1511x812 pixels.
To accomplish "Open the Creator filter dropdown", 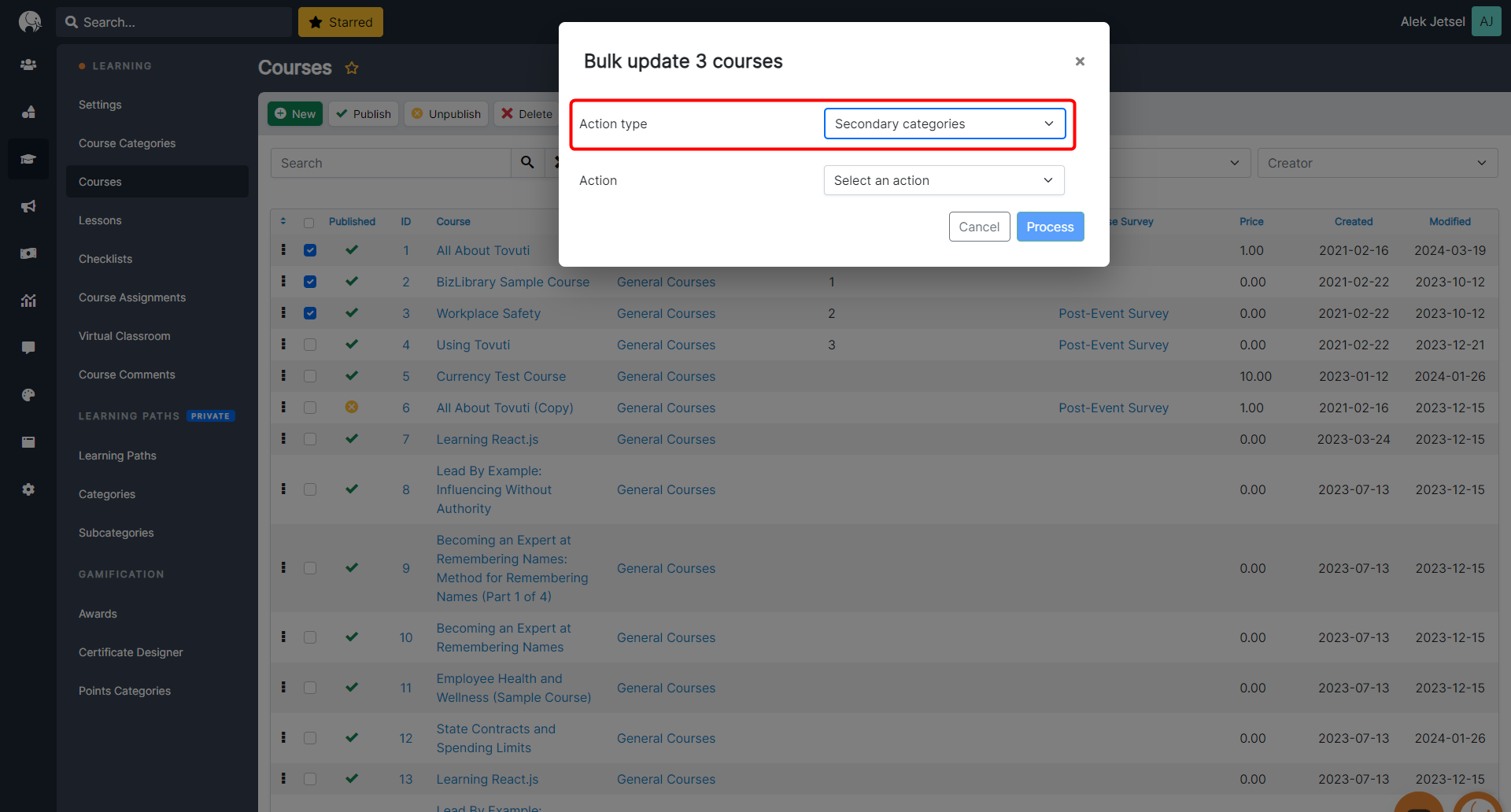I will 1377,163.
